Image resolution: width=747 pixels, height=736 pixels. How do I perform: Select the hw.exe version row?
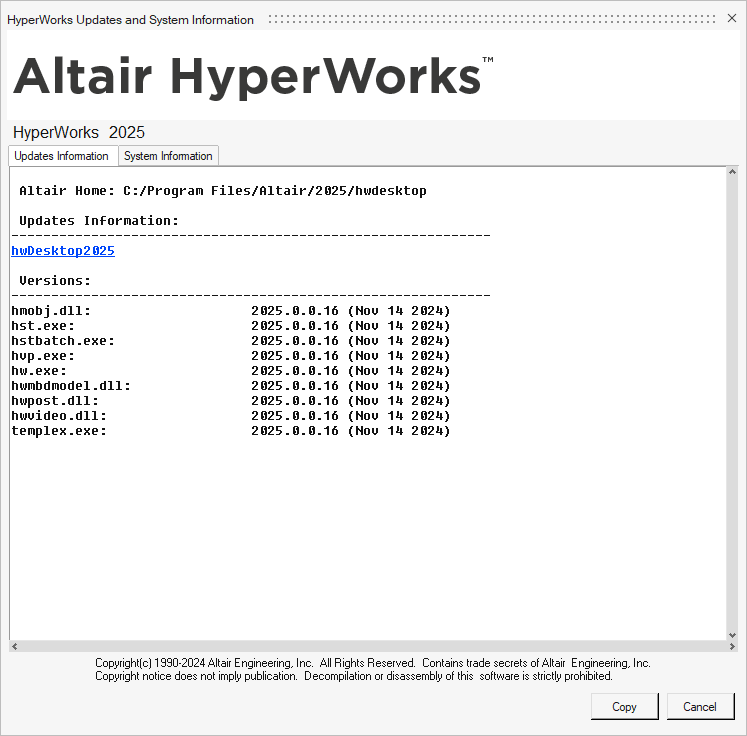[231, 371]
